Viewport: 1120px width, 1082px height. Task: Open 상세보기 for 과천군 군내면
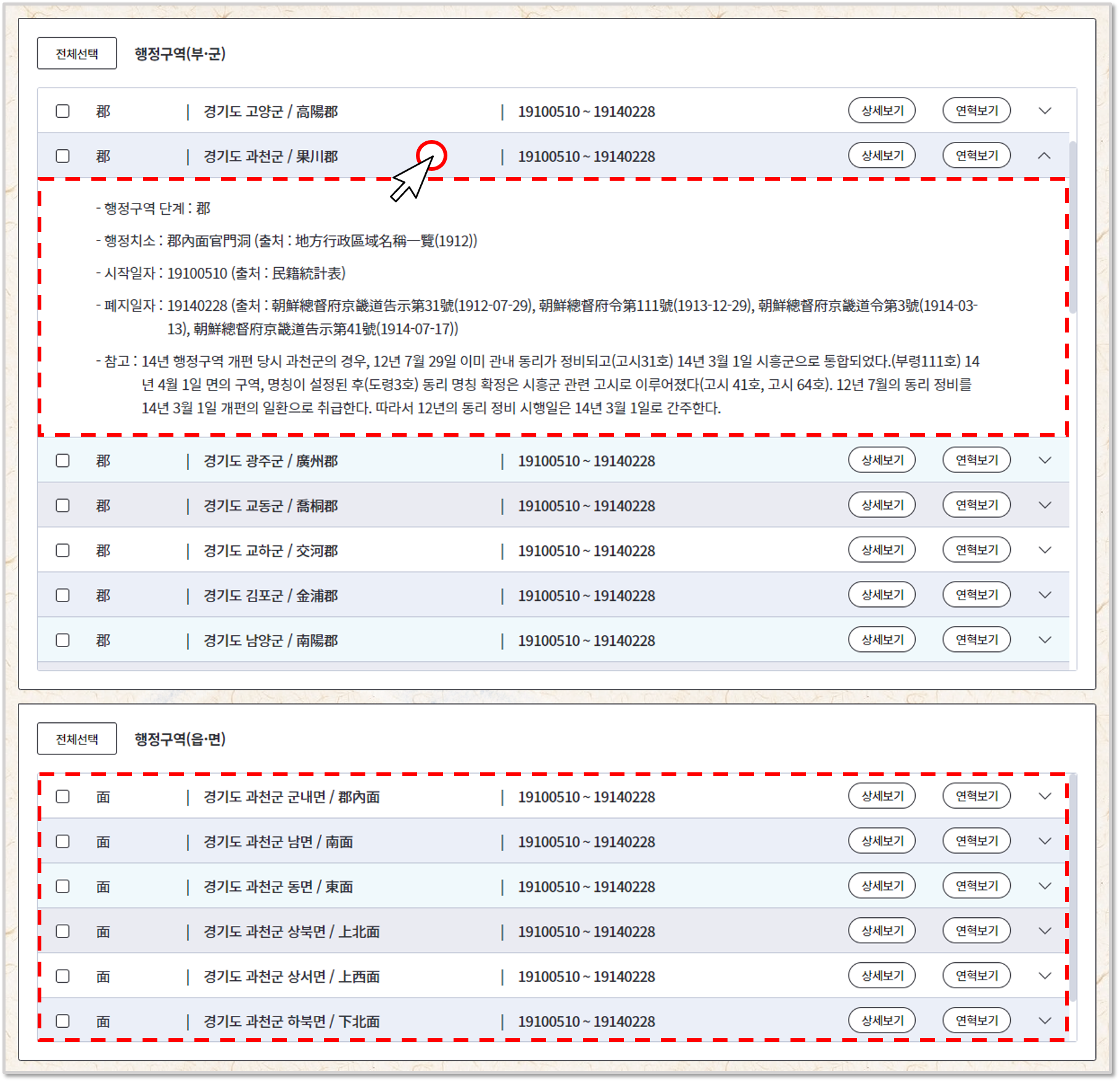point(882,796)
